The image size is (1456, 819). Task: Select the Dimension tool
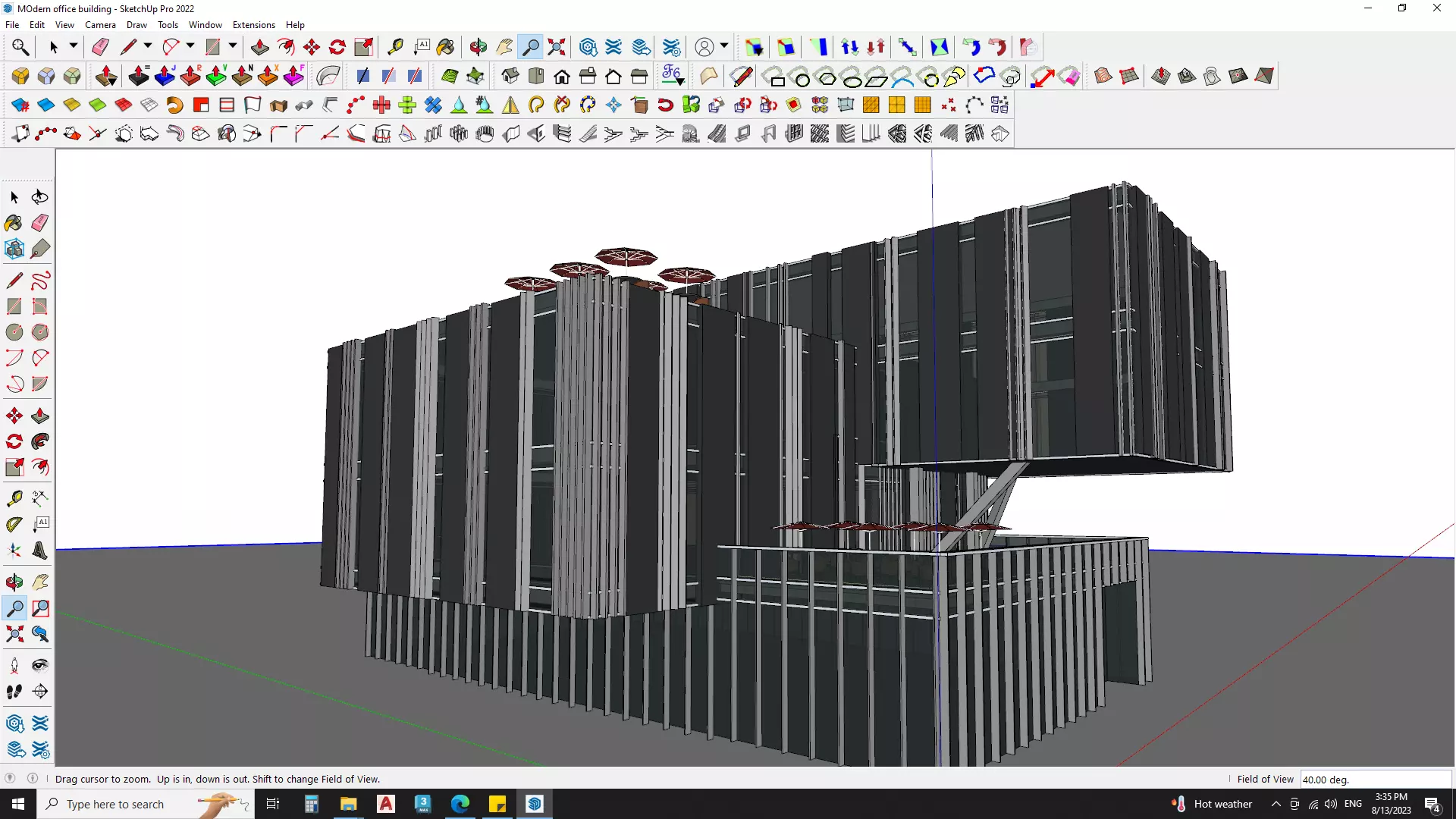(x=40, y=498)
